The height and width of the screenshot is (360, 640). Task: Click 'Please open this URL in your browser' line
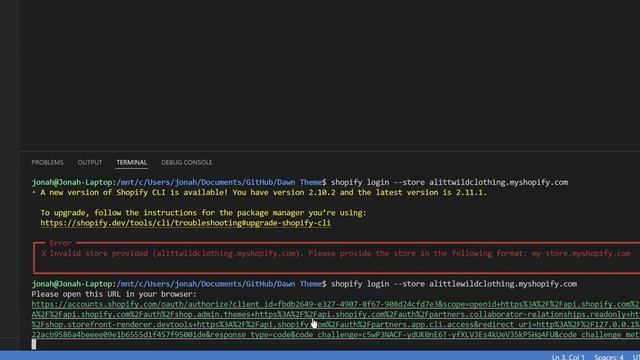(114, 294)
